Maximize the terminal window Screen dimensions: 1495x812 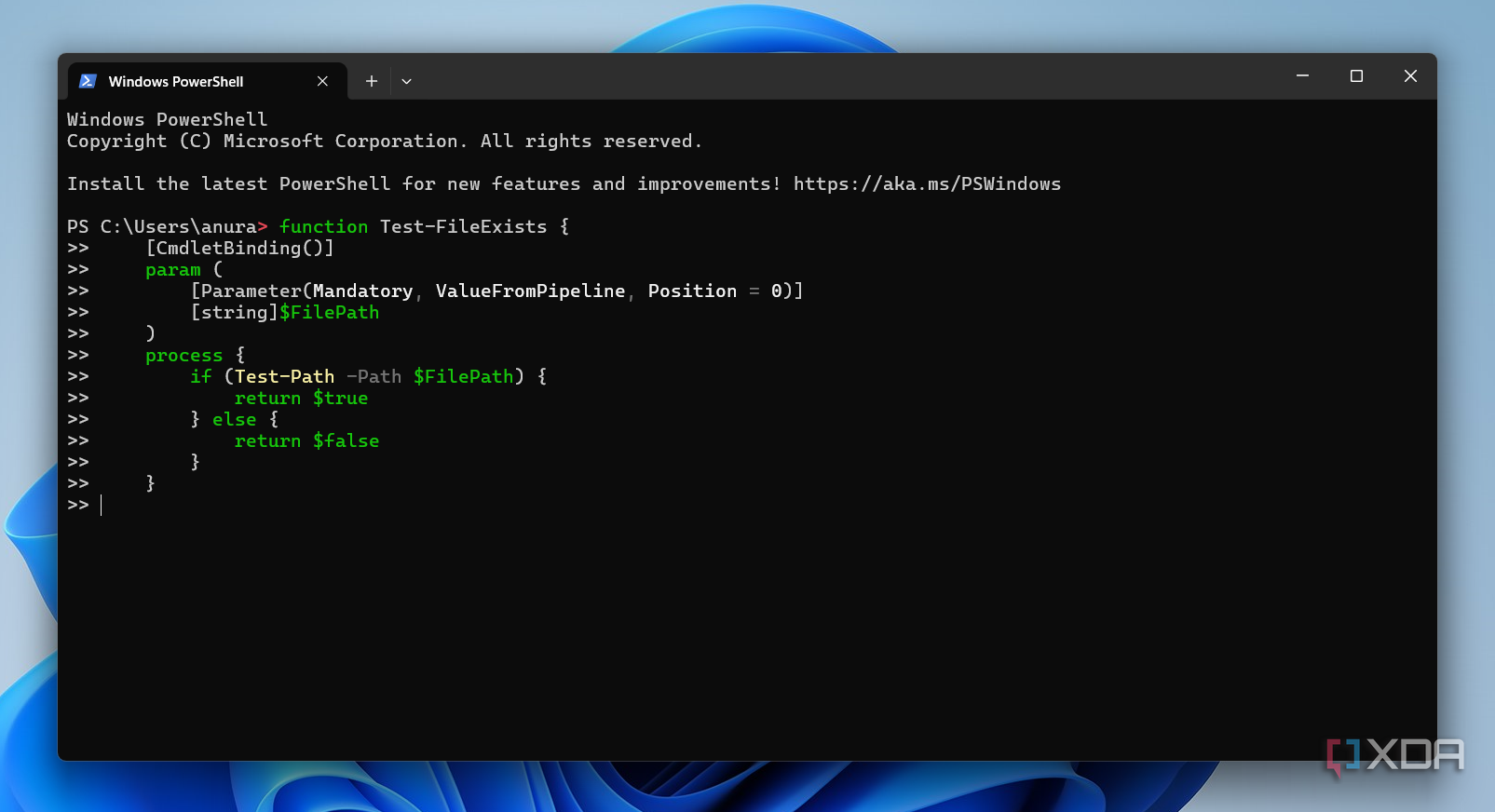1356,75
